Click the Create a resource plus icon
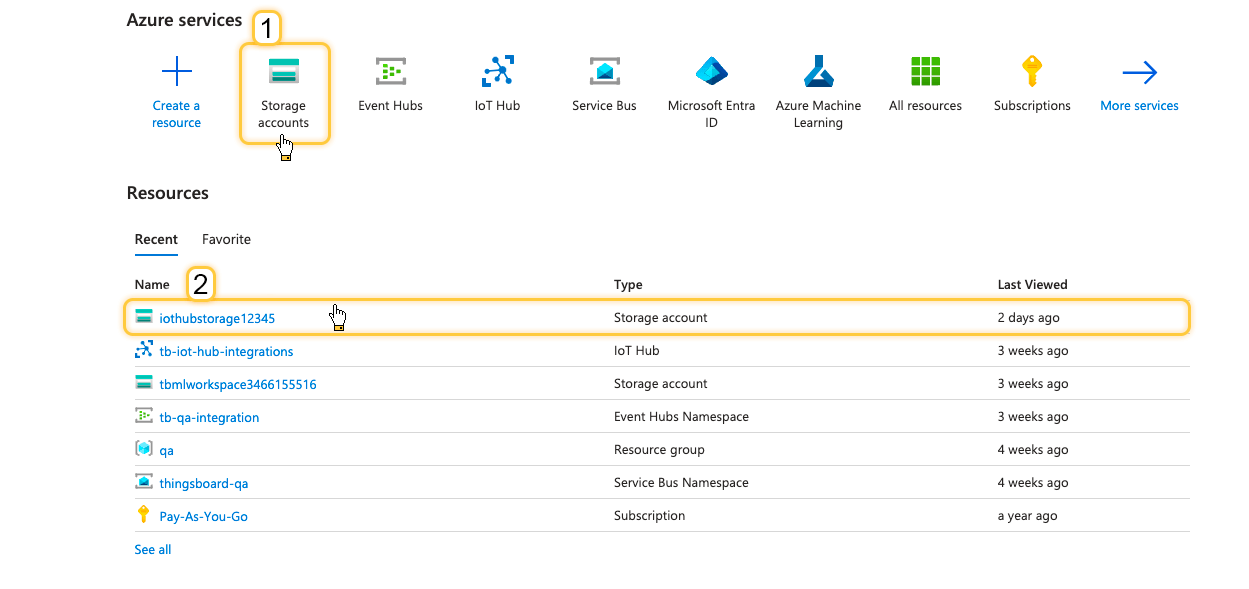The image size is (1249, 589). [x=176, y=73]
